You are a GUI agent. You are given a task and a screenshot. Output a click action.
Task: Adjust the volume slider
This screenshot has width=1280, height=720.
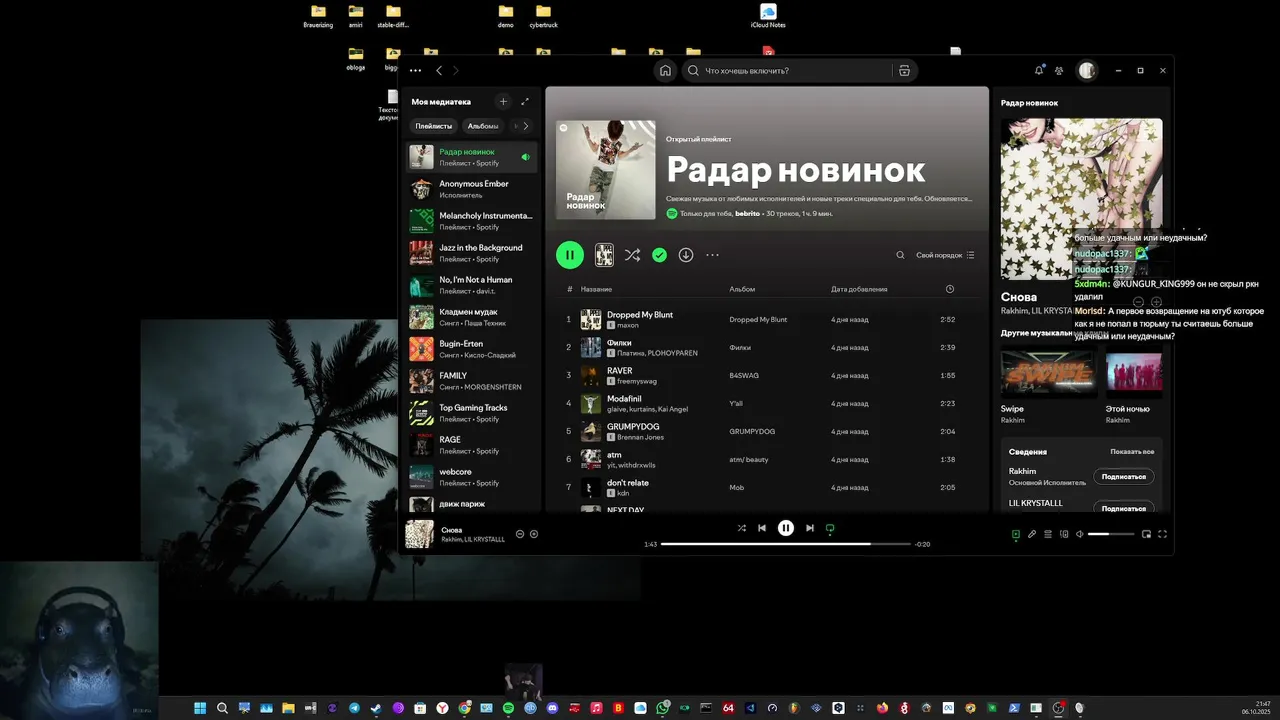(x=1111, y=534)
